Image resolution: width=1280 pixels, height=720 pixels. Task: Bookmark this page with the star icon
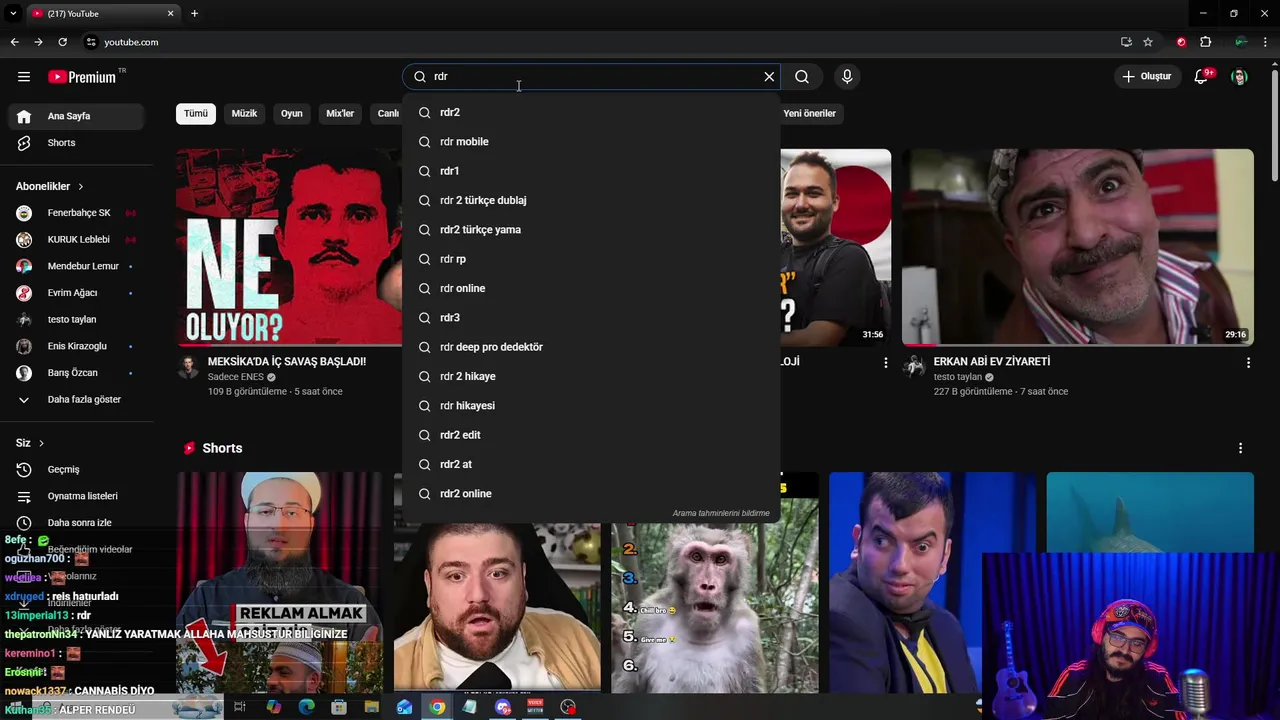[x=1148, y=42]
